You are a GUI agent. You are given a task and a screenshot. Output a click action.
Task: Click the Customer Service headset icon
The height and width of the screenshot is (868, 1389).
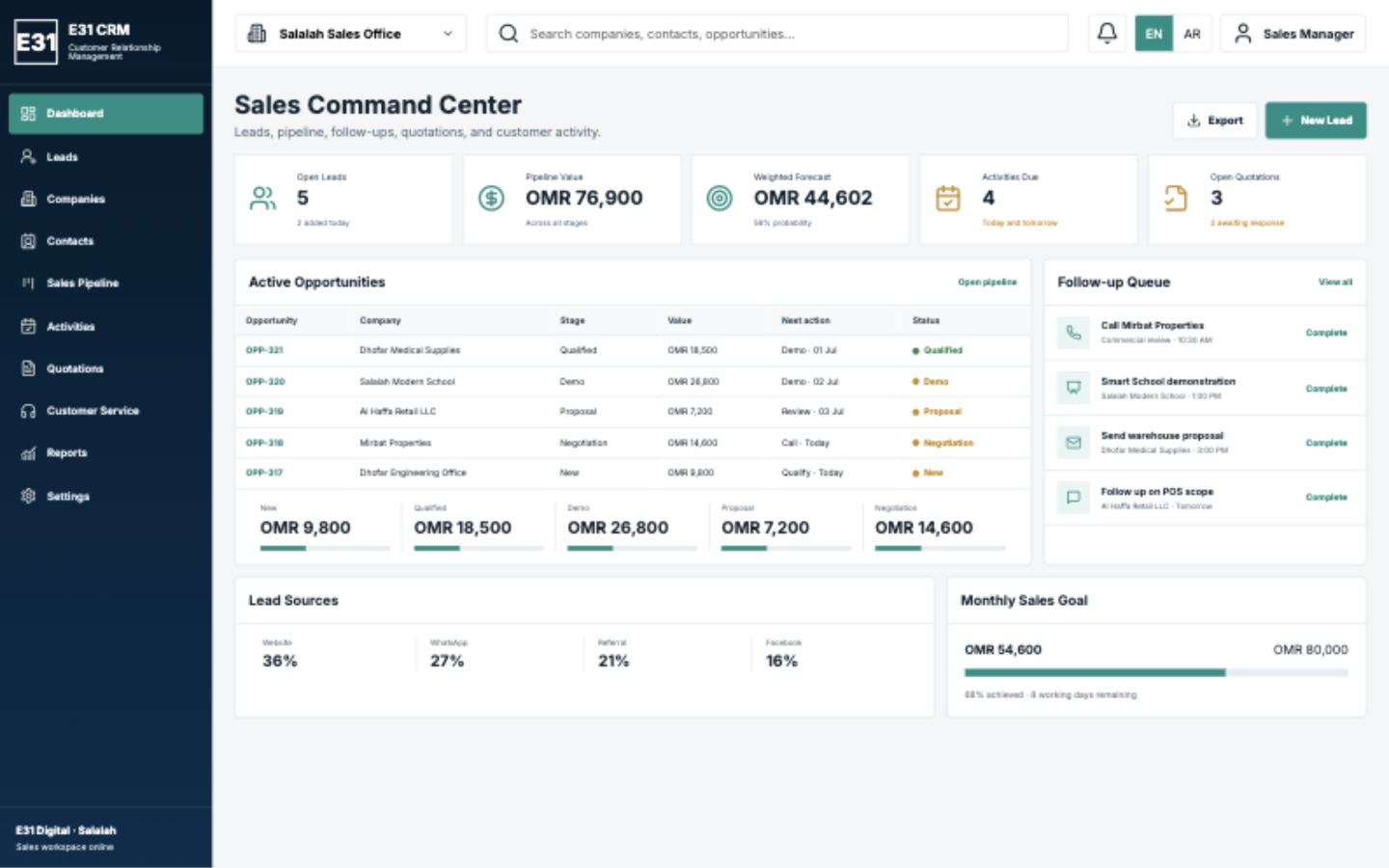pyautogui.click(x=28, y=411)
